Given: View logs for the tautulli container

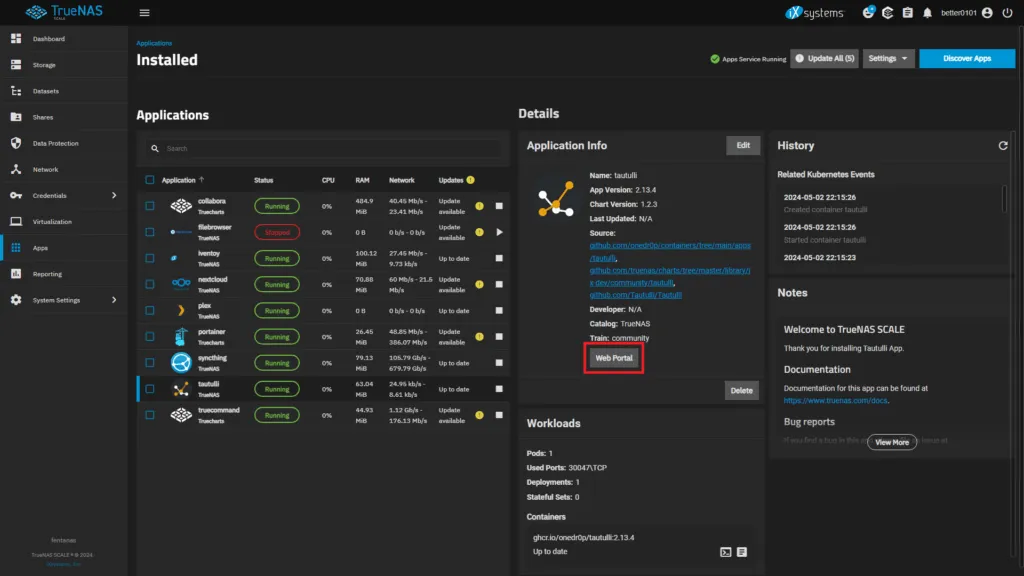Looking at the screenshot, I should tap(743, 551).
